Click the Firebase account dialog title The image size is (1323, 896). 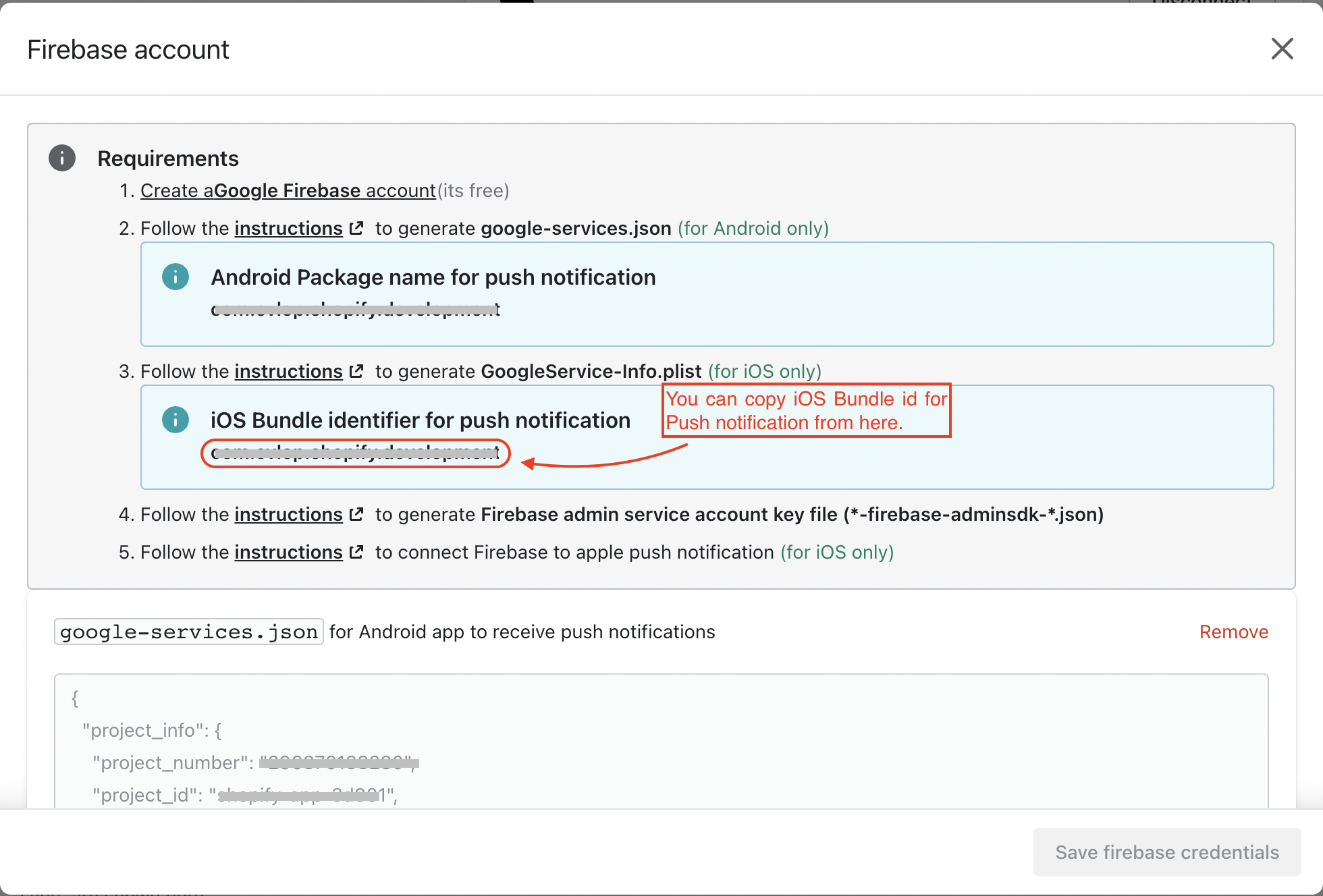128,50
